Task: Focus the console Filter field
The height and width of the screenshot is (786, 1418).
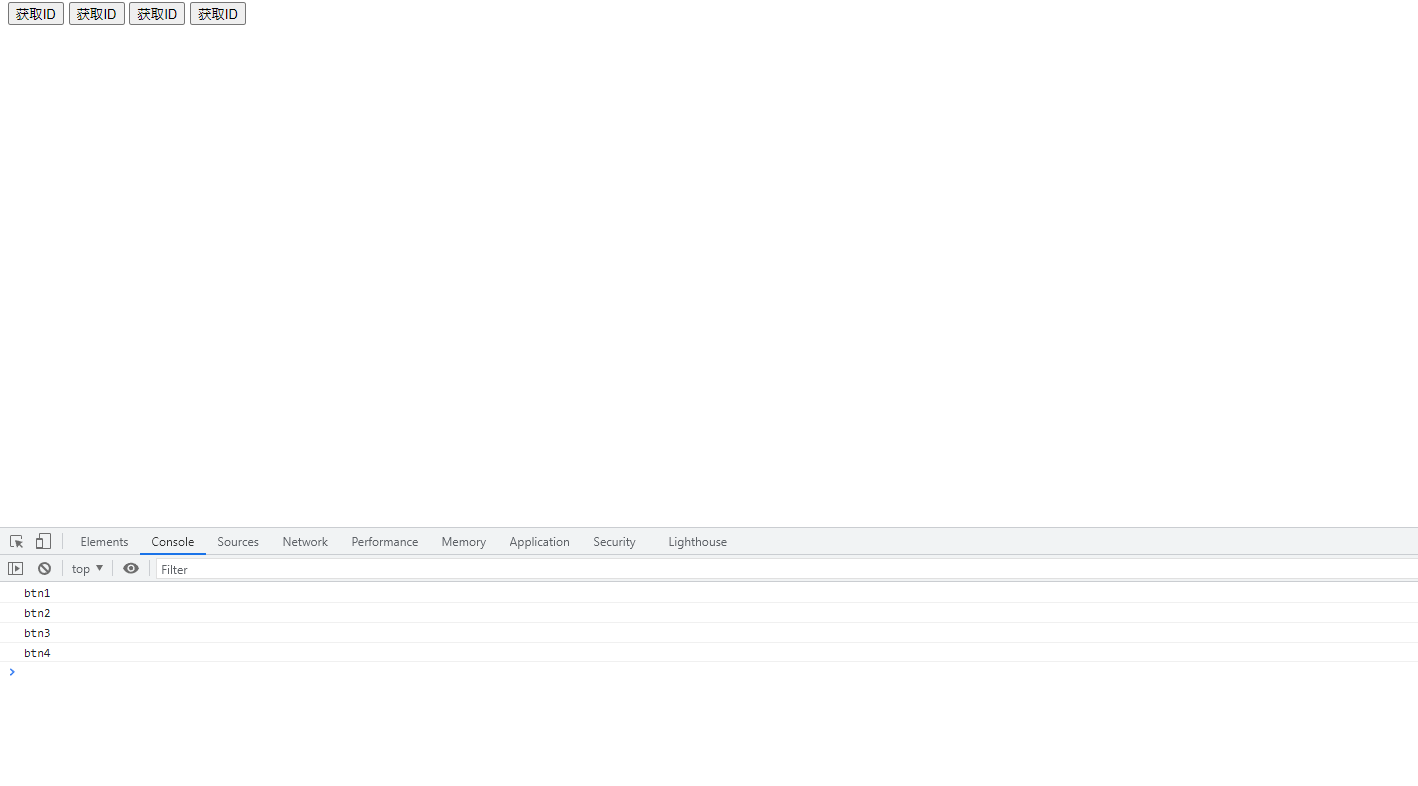Action: click(786, 569)
